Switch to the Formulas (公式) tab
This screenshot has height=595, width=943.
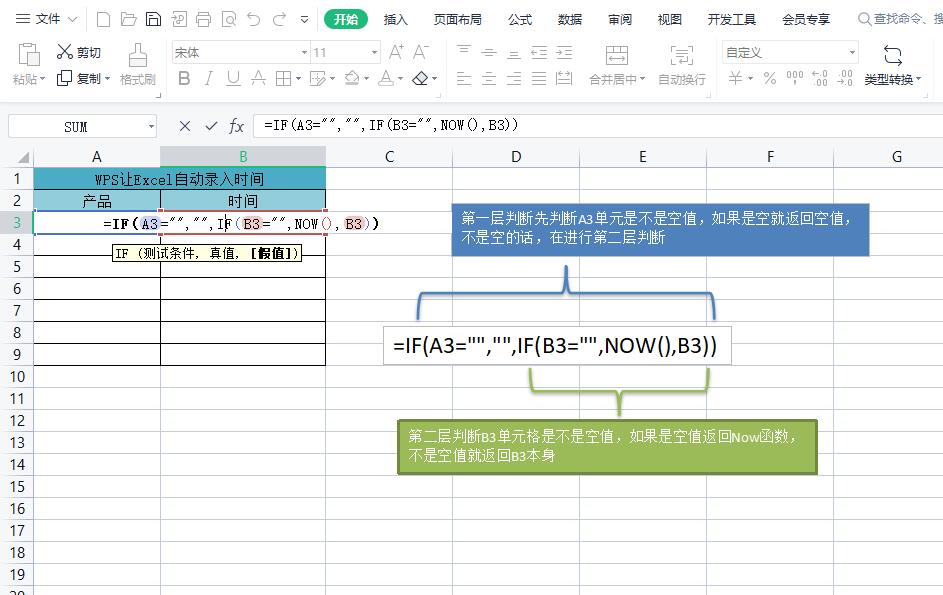(520, 19)
